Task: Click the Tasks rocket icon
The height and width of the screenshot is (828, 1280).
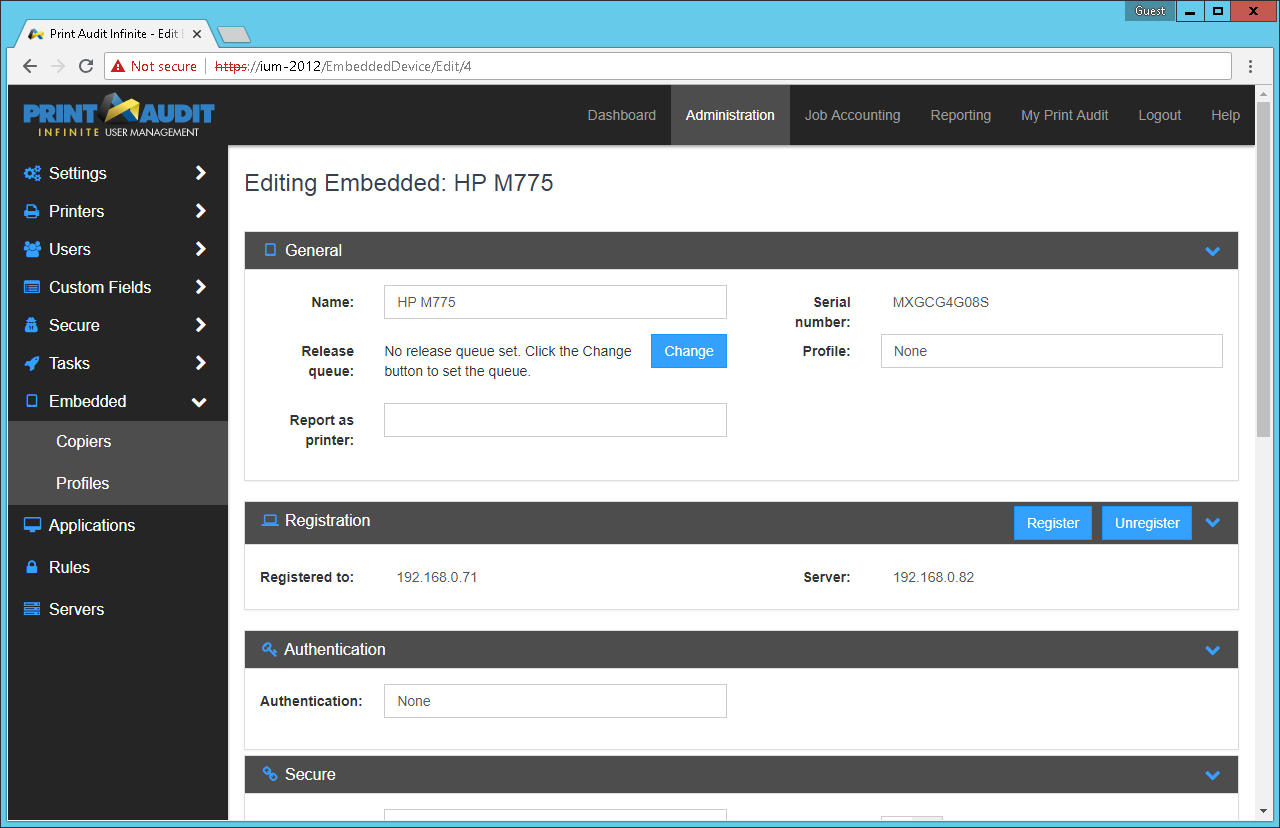Action: point(32,363)
